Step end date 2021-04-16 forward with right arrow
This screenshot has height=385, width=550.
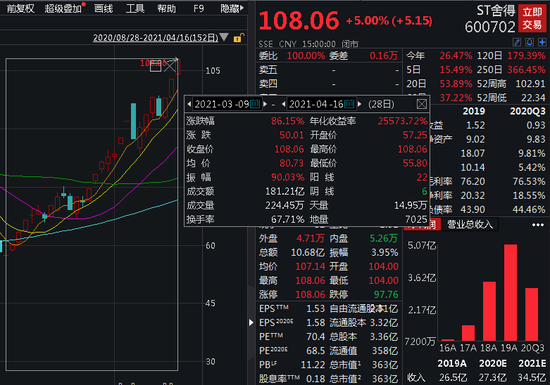pos(359,104)
